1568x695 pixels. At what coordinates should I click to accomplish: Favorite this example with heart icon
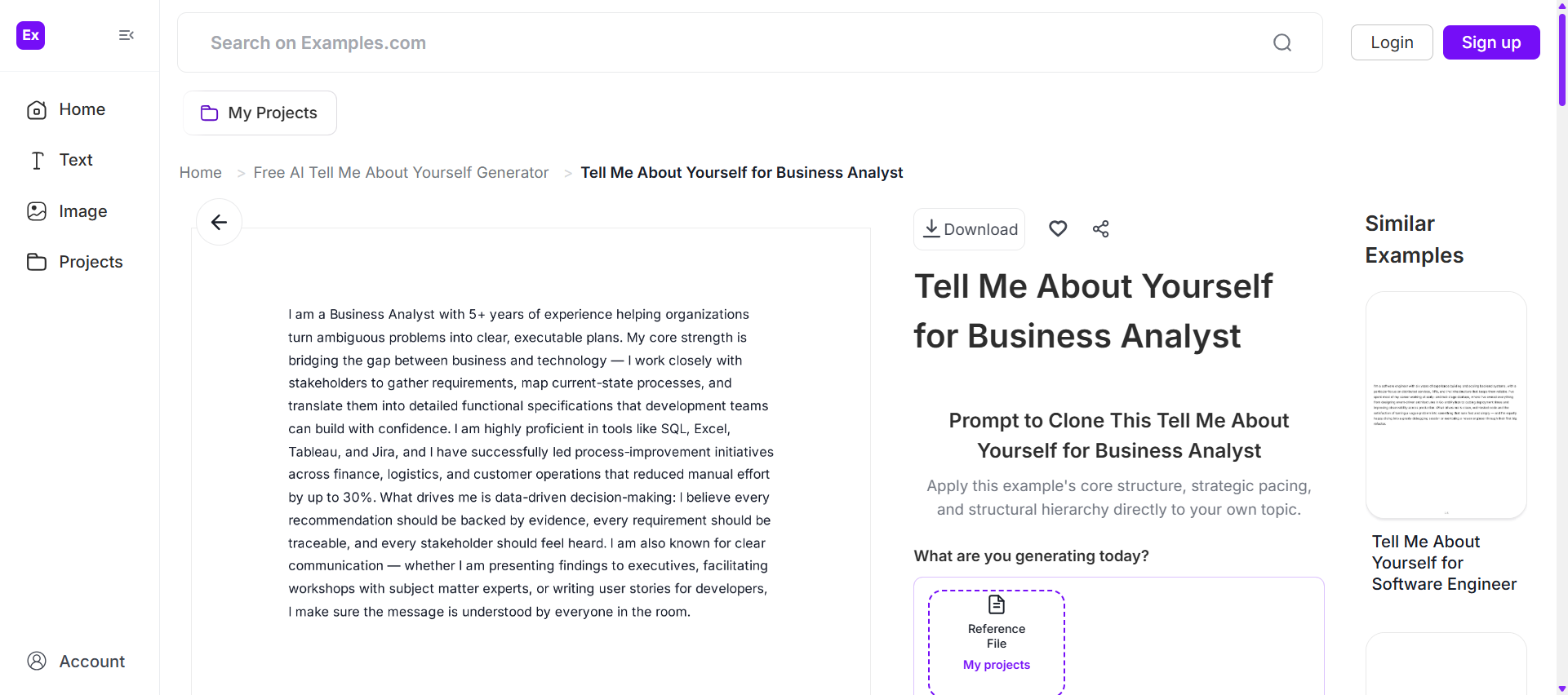[1058, 229]
